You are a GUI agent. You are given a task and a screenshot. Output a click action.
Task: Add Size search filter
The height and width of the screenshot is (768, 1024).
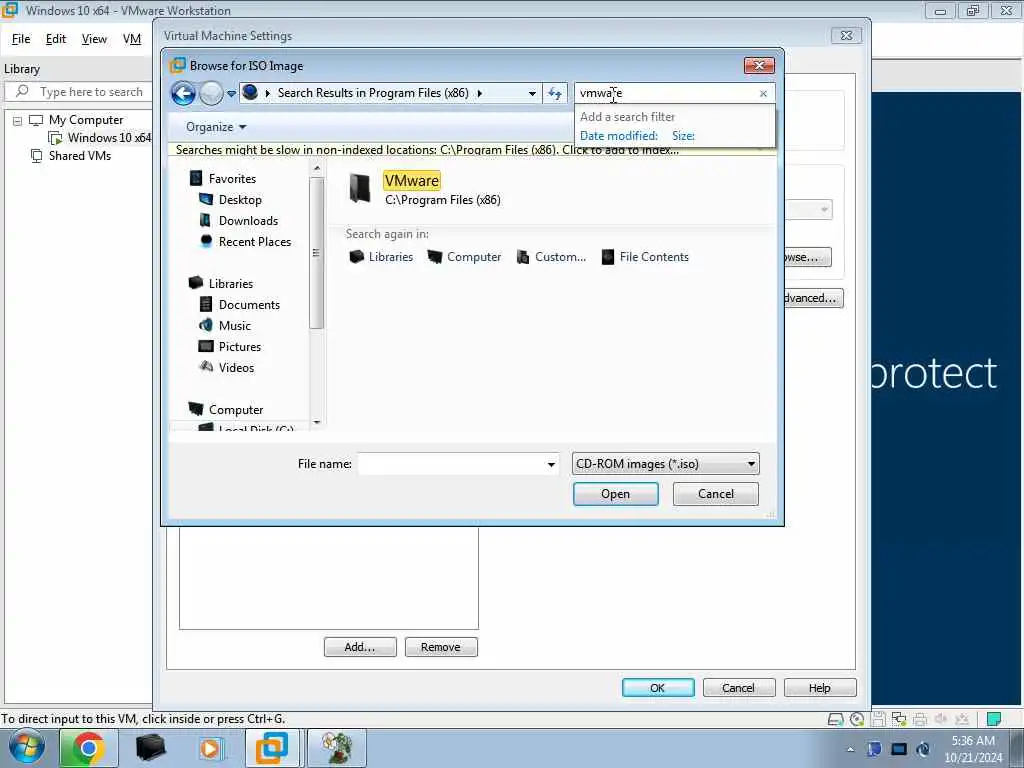point(683,136)
